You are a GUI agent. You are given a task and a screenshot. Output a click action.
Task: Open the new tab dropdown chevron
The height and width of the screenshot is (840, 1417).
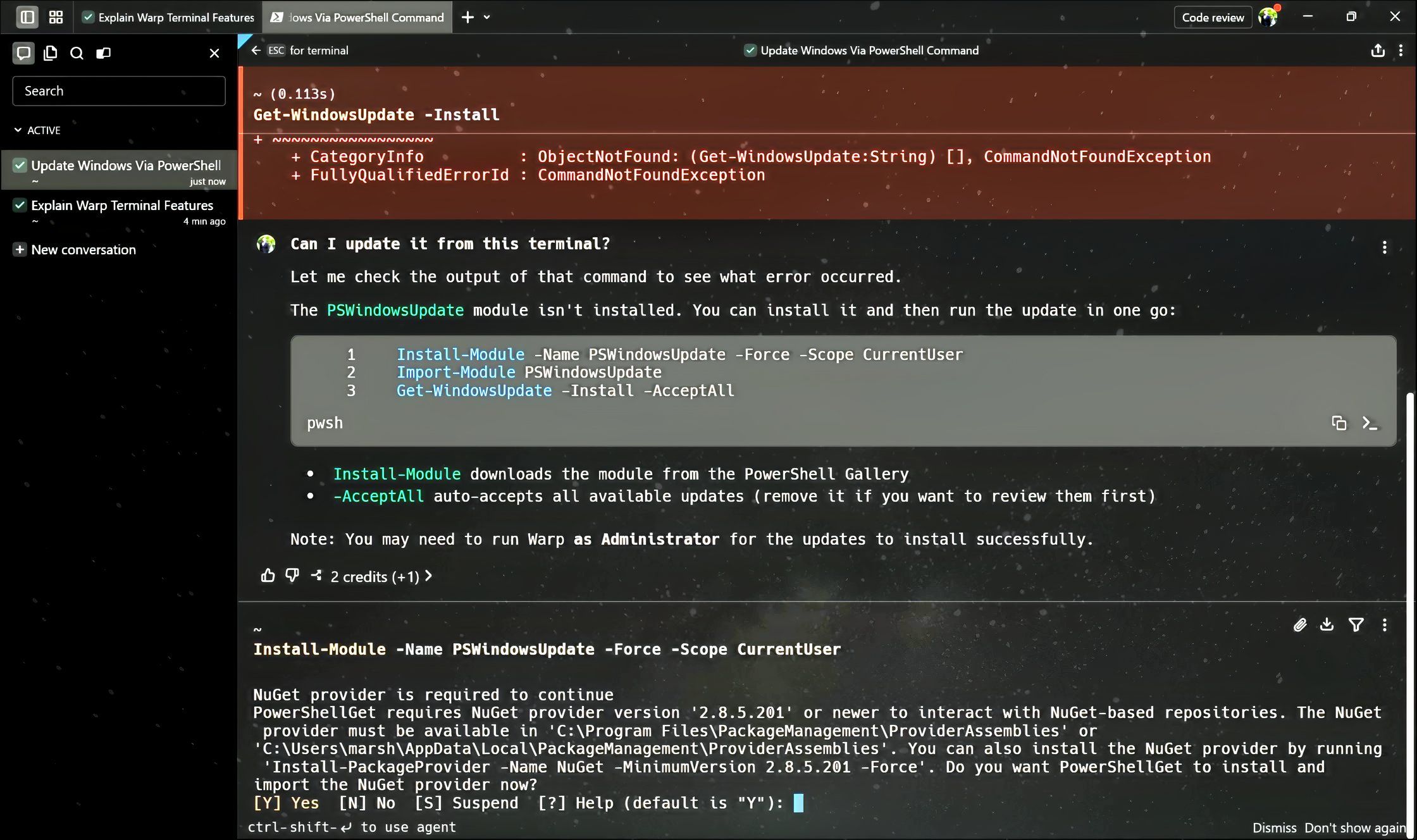486,17
